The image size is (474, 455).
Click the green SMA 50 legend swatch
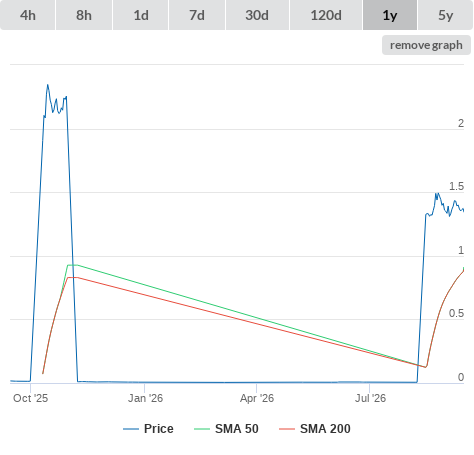click(202, 429)
